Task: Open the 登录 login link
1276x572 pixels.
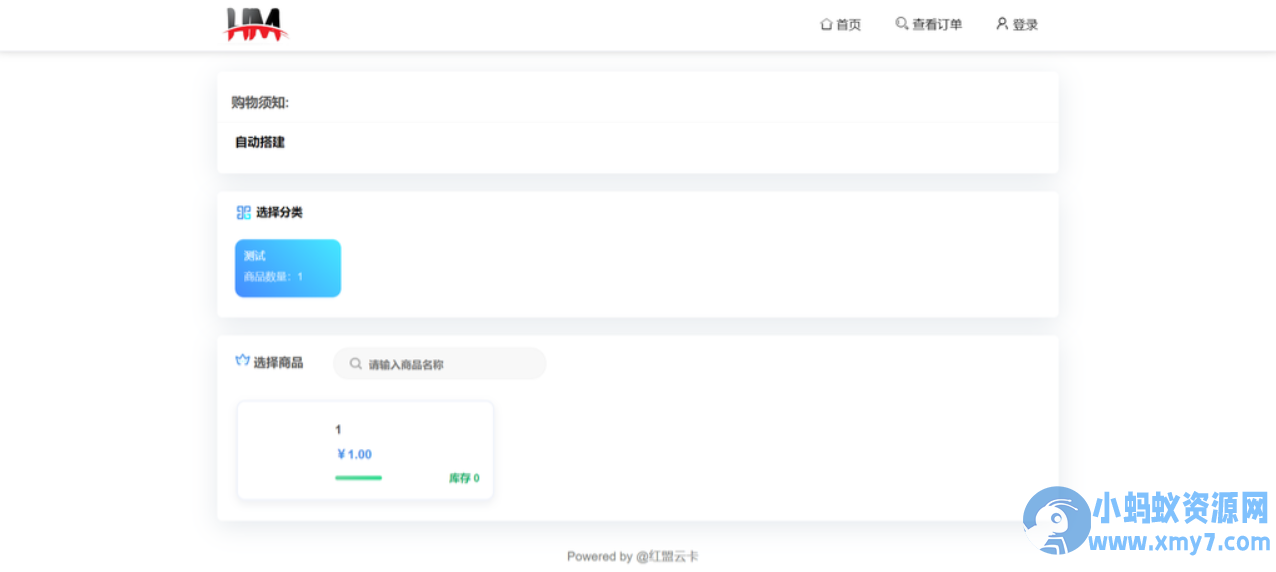Action: pos(1017,24)
